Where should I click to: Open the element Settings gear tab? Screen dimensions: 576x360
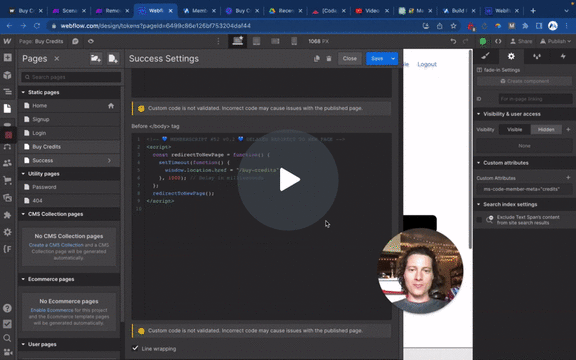pyautogui.click(x=511, y=56)
